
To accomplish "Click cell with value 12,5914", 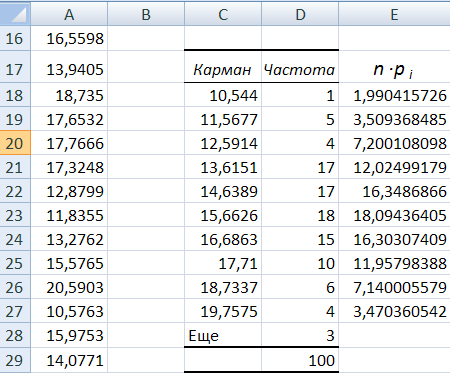I will click(x=223, y=143).
